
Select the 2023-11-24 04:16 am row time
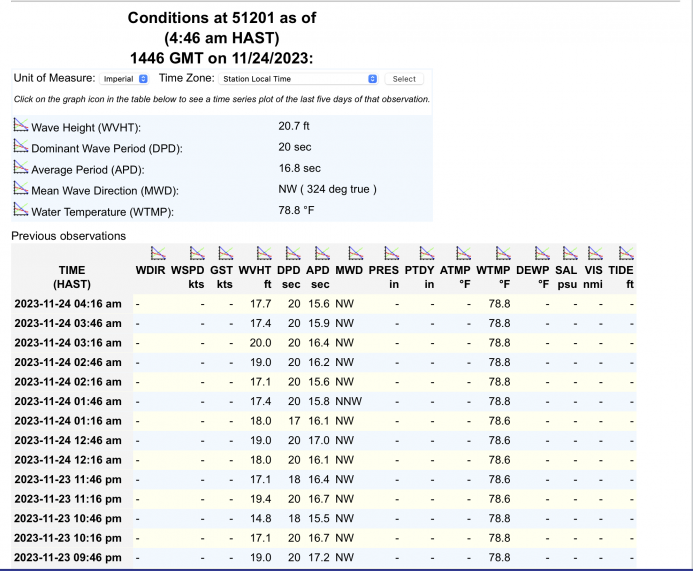68,304
